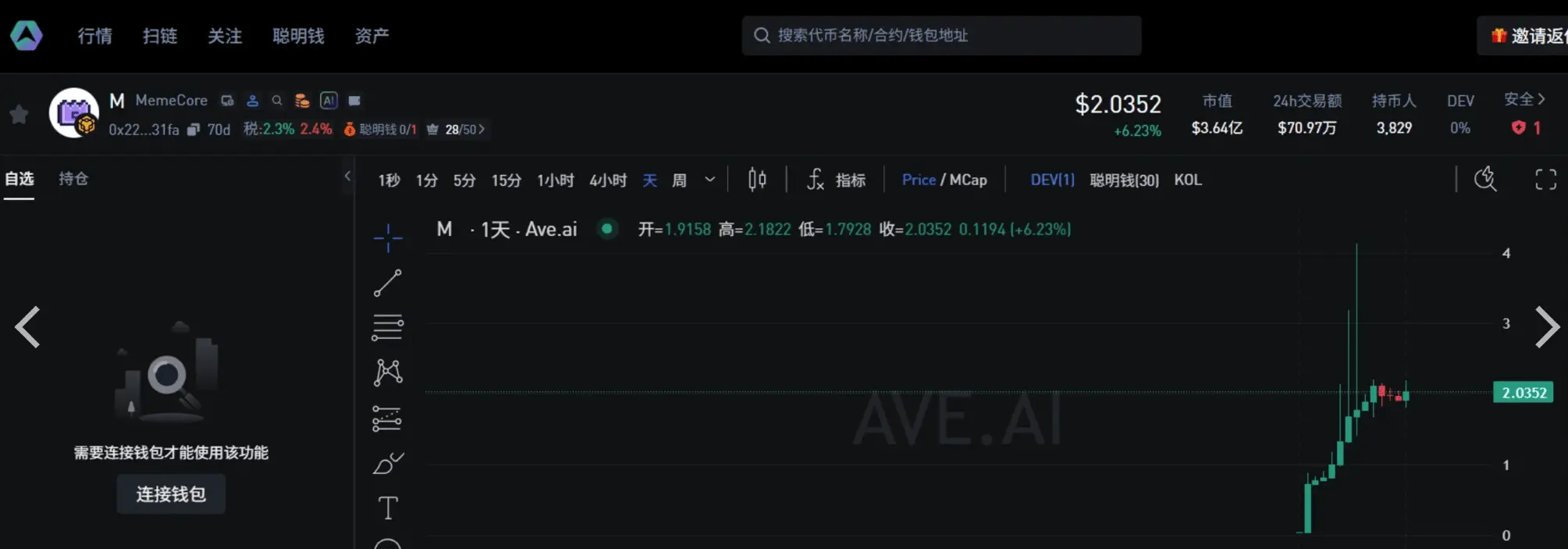The image size is (1568, 549).
Task: Go to next slide with right arrow
Action: pos(1547,326)
